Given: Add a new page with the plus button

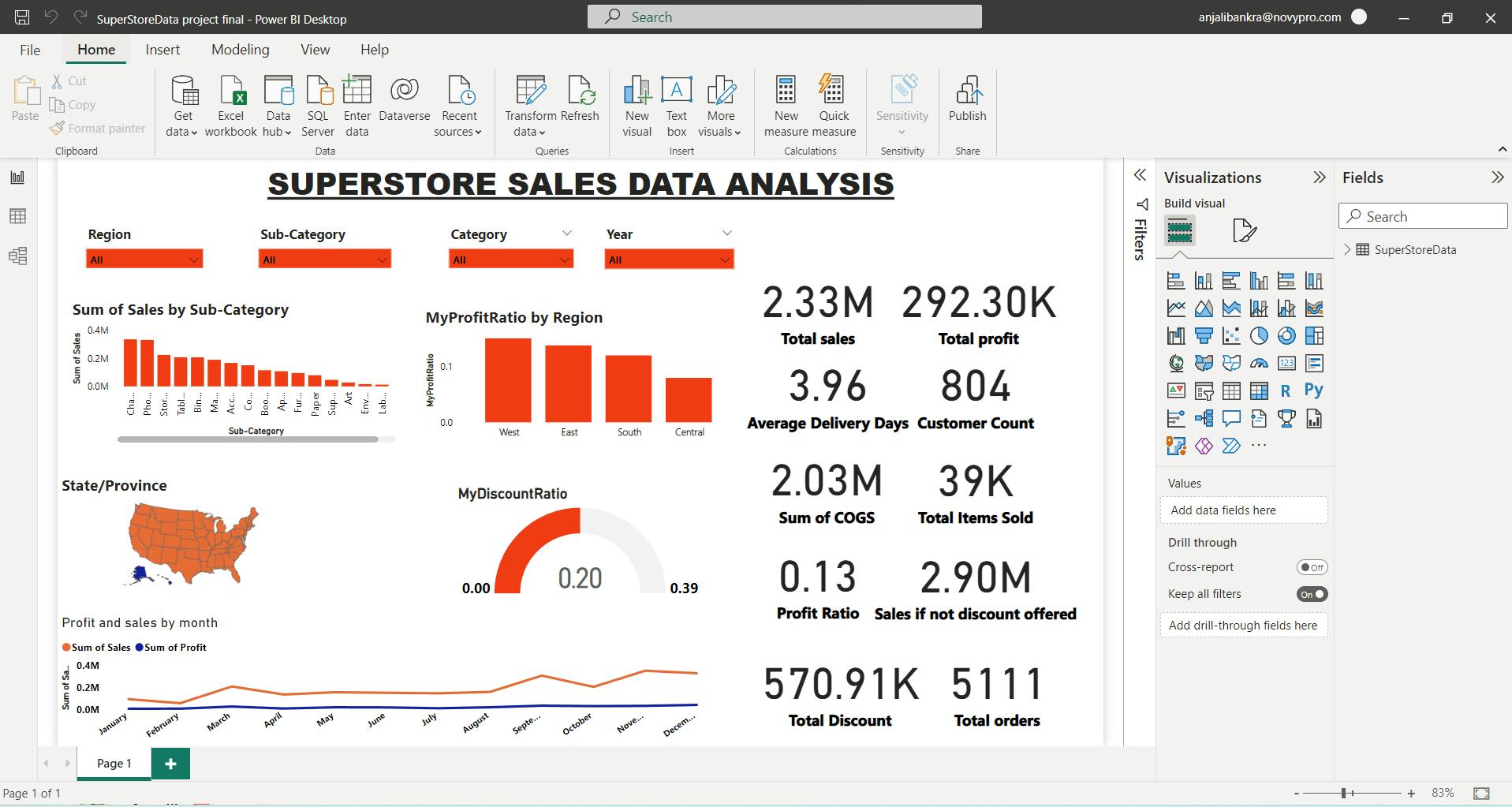Looking at the screenshot, I should coord(170,763).
